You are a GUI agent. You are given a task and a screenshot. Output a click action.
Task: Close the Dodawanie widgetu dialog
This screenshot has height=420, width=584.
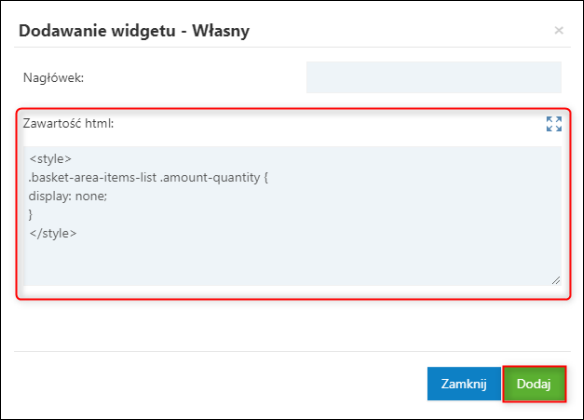click(x=559, y=30)
